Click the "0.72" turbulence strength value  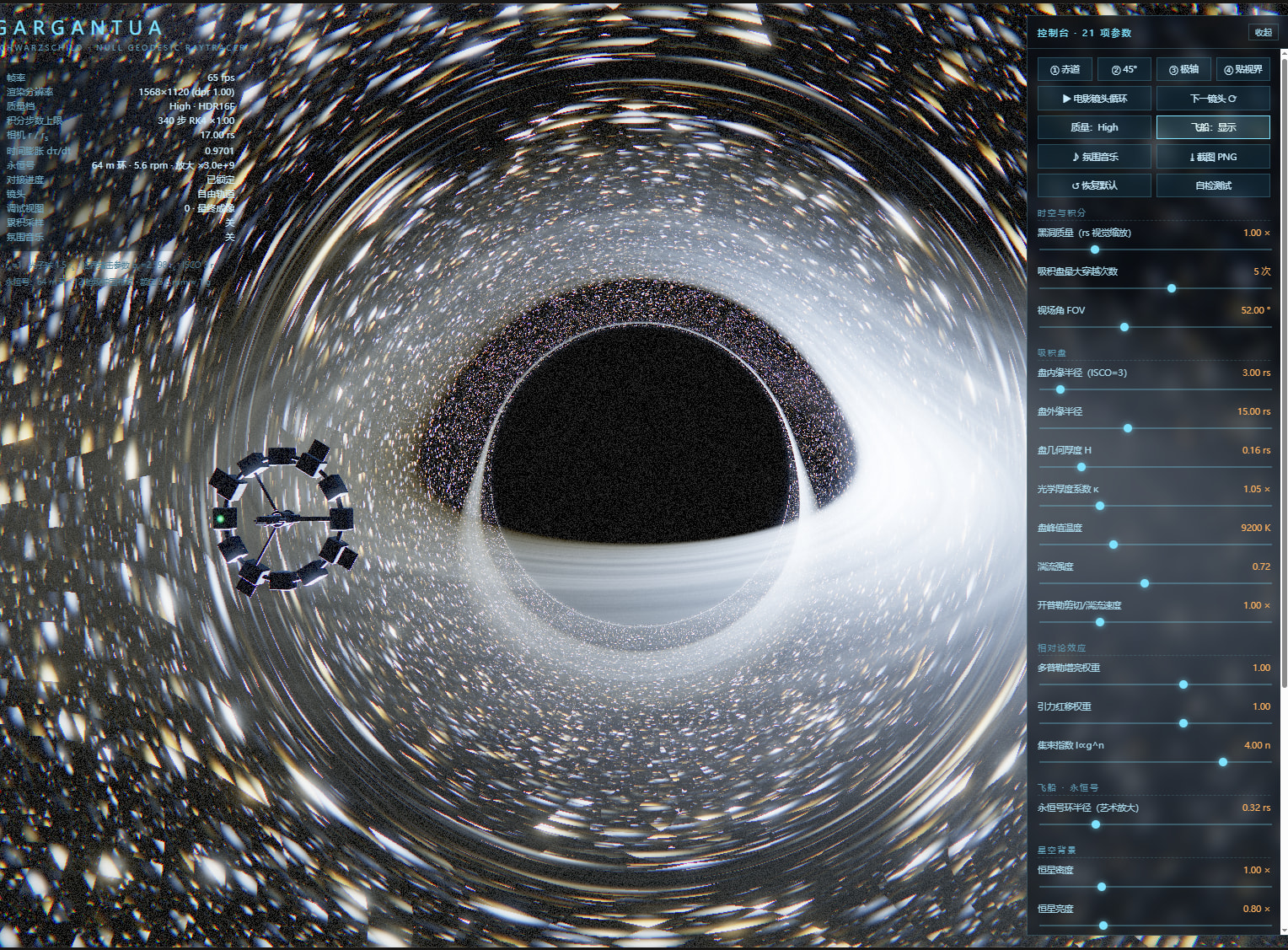click(x=1261, y=566)
